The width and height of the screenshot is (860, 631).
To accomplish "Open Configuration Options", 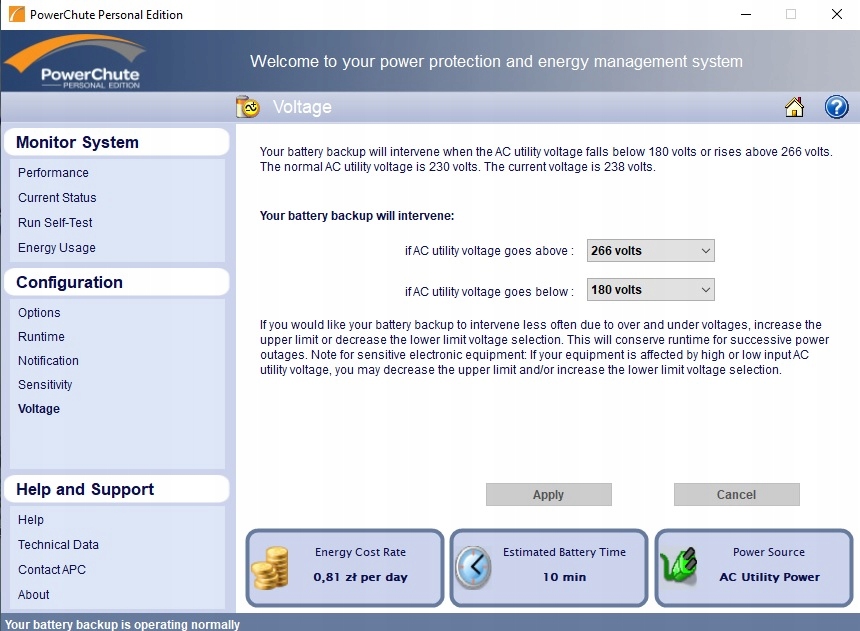I will pos(39,313).
